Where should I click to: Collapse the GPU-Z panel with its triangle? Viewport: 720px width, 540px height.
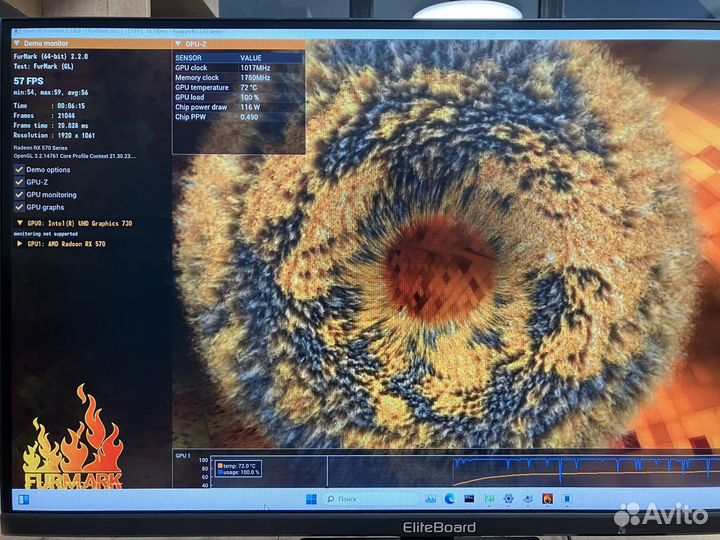coord(178,45)
